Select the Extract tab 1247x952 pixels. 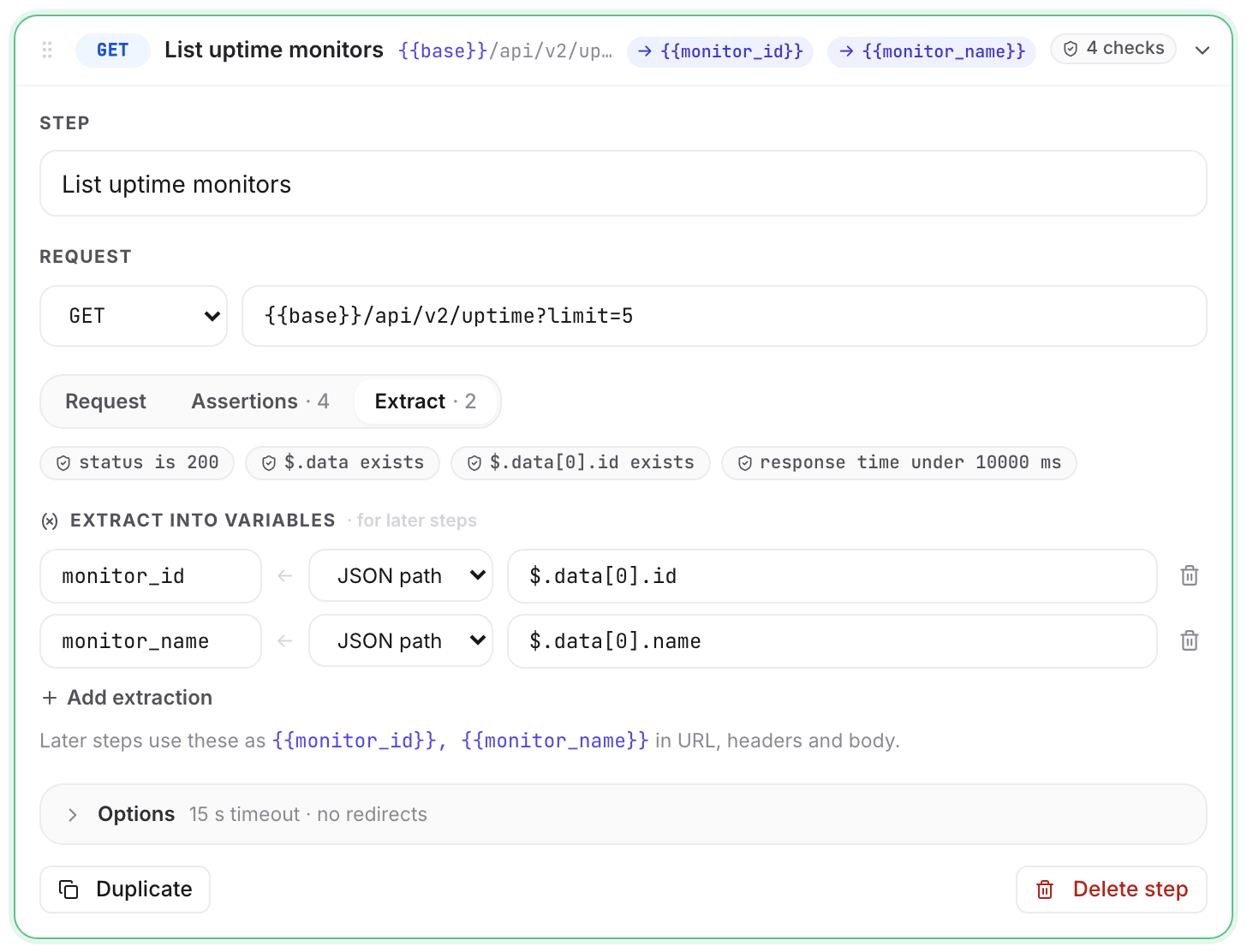click(426, 402)
